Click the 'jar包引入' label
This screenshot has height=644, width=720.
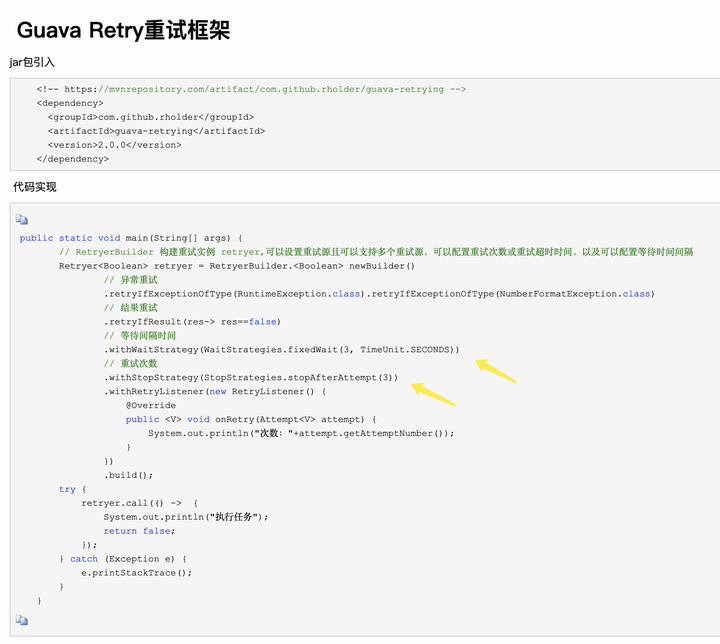(32, 62)
